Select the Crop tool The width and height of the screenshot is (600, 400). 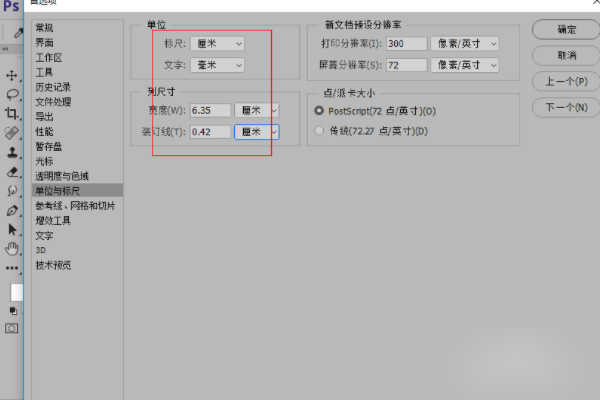point(11,113)
